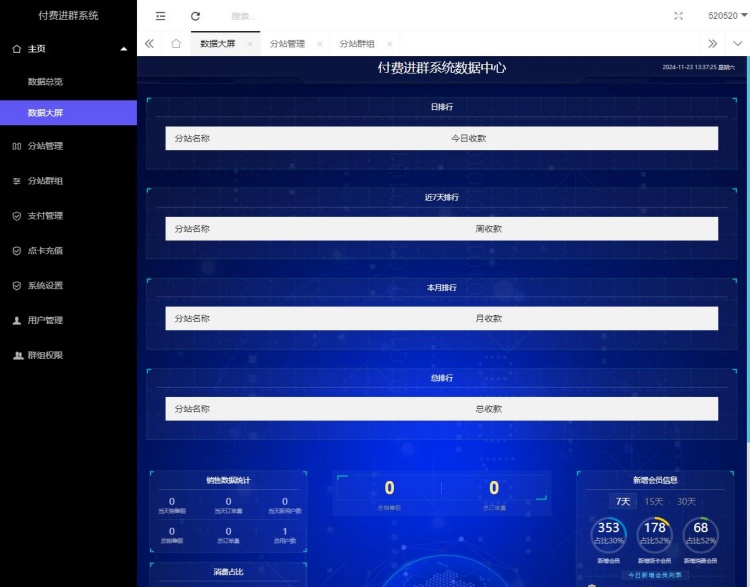This screenshot has height=587, width=750.
Task: Click the shield icon beside 点卡充值
Action: pyautogui.click(x=17, y=251)
